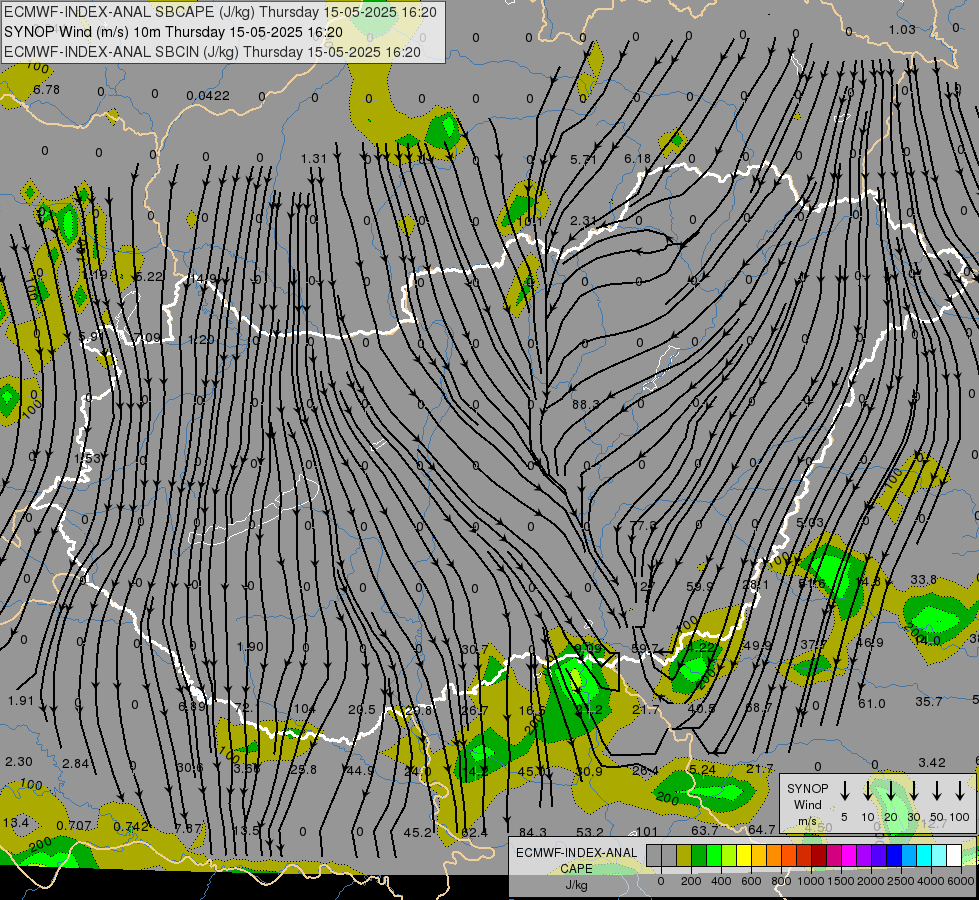Click the 3.42 map value

click(932, 763)
